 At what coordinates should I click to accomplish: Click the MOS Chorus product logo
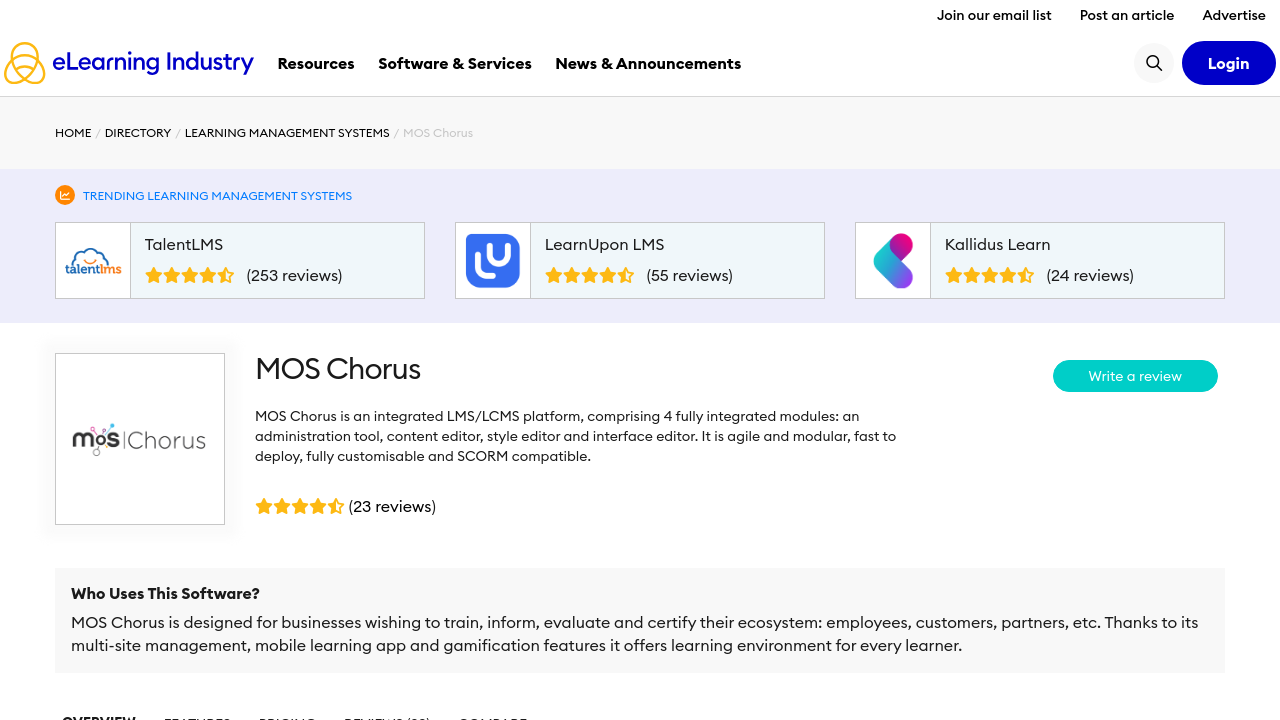click(140, 439)
